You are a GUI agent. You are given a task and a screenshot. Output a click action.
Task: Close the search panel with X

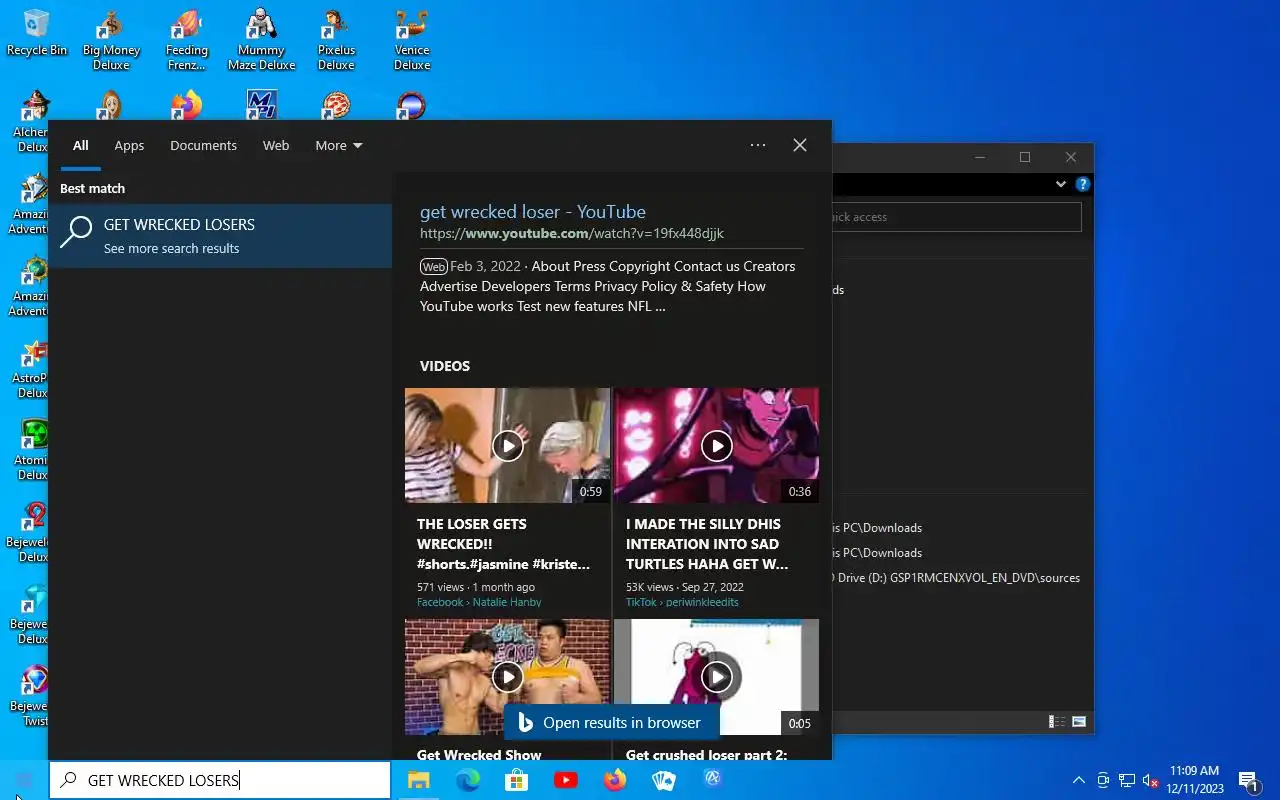click(x=800, y=145)
